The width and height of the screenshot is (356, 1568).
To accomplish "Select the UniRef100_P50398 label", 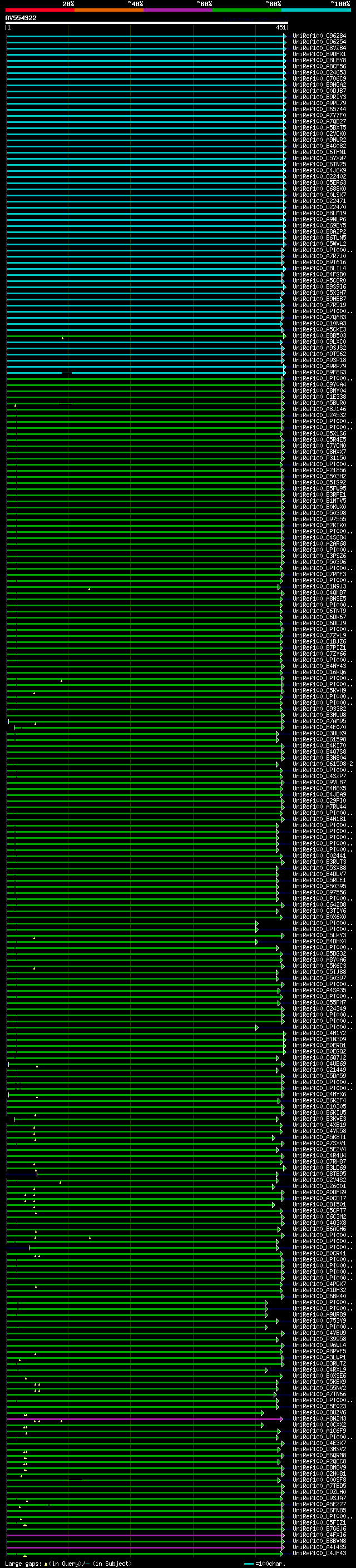I will point(319,513).
